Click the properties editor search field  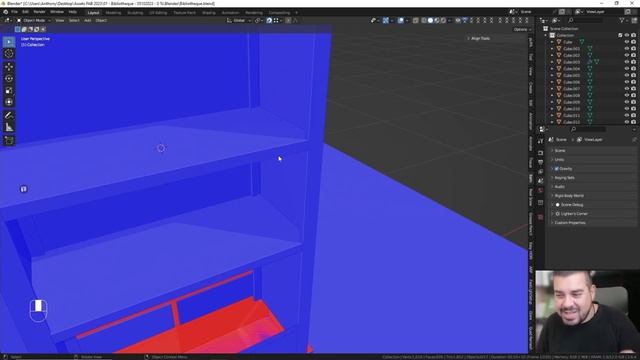click(588, 129)
